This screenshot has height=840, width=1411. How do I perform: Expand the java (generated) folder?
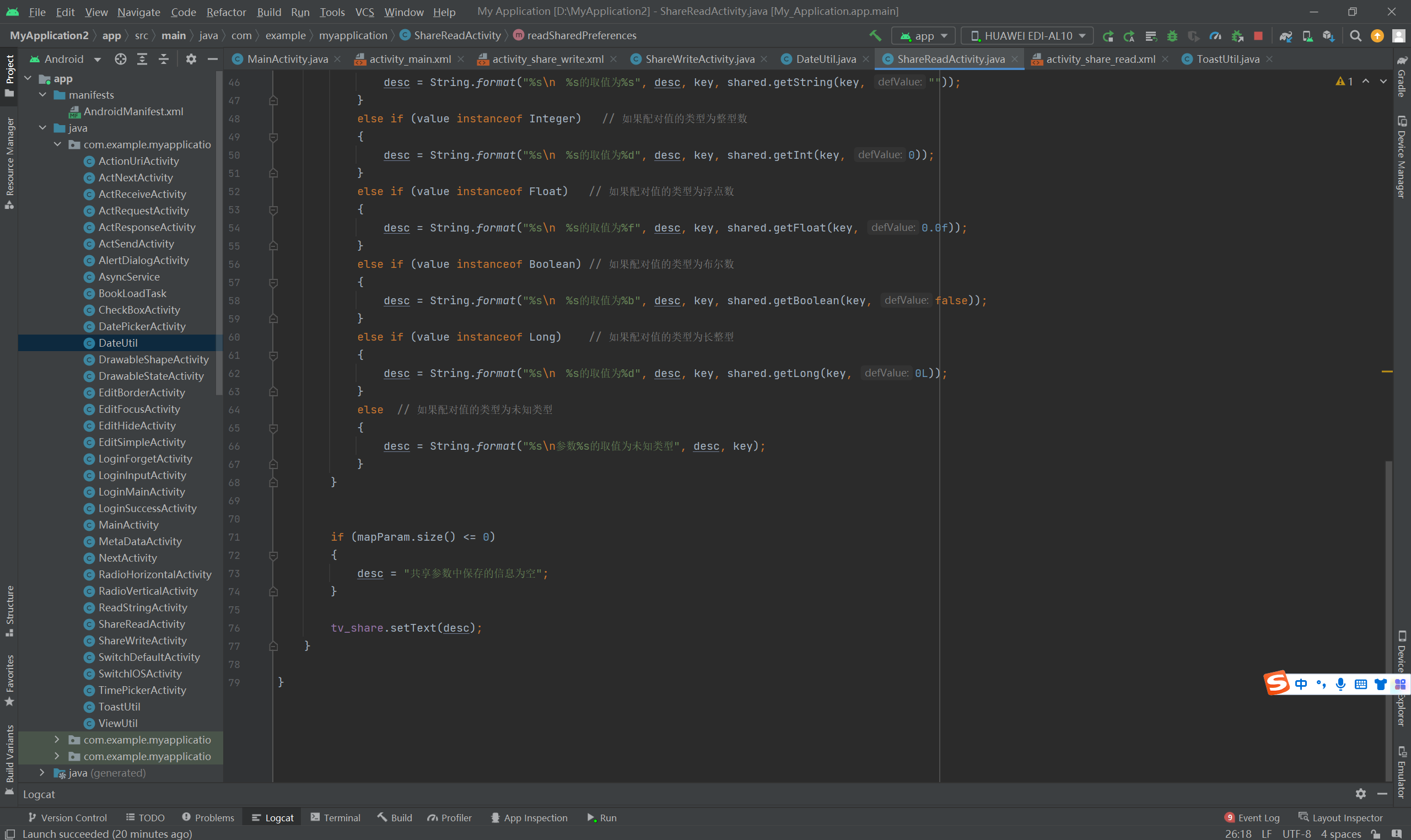pos(42,772)
